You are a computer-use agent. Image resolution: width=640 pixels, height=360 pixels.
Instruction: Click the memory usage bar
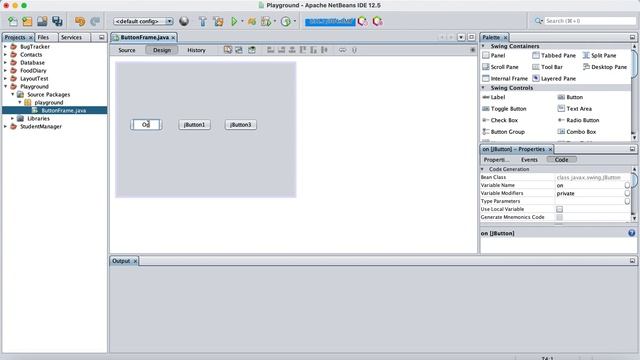(330, 21)
